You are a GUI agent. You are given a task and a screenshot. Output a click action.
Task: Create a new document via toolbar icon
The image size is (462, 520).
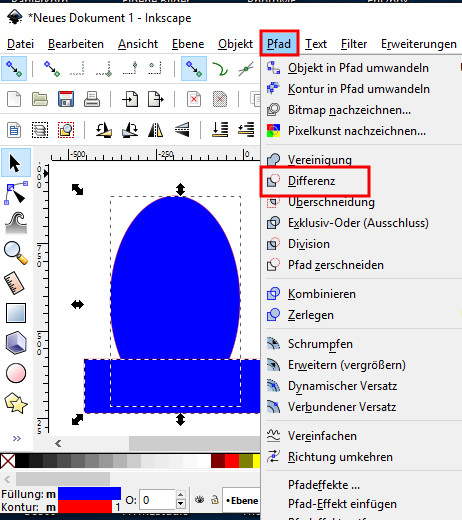tap(14, 99)
